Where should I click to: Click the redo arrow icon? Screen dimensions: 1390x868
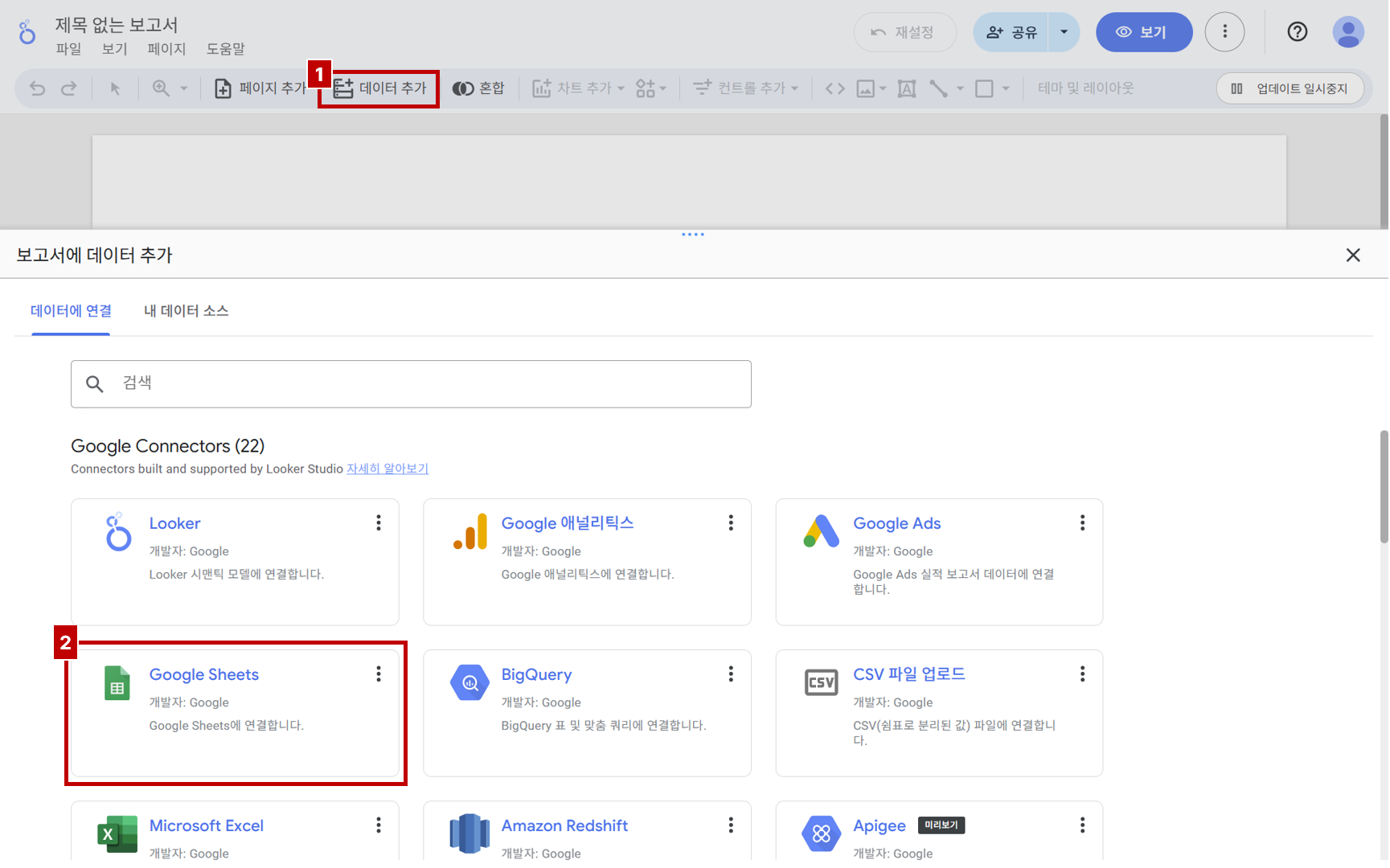(x=69, y=88)
